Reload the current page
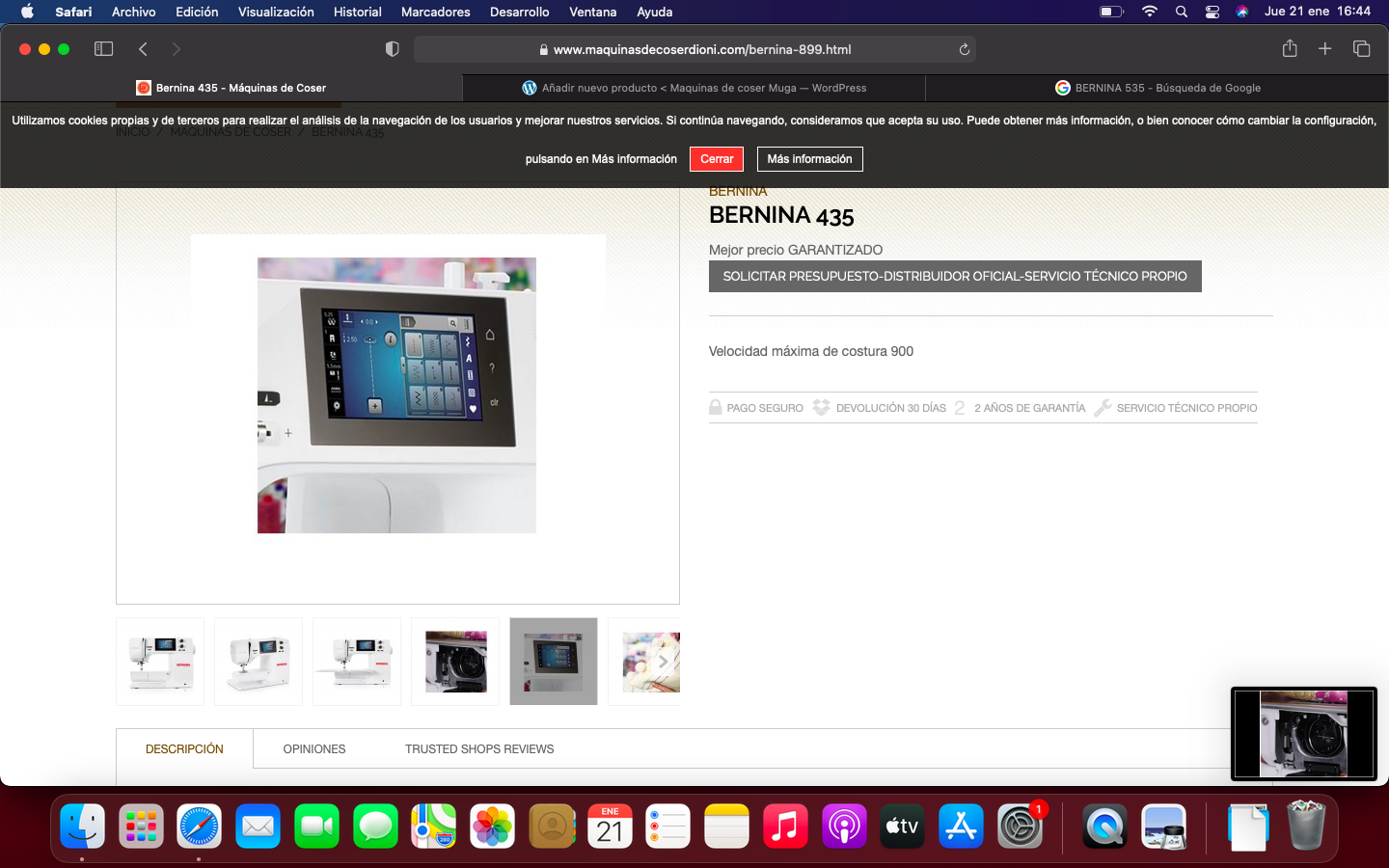The image size is (1389, 868). click(x=964, y=49)
